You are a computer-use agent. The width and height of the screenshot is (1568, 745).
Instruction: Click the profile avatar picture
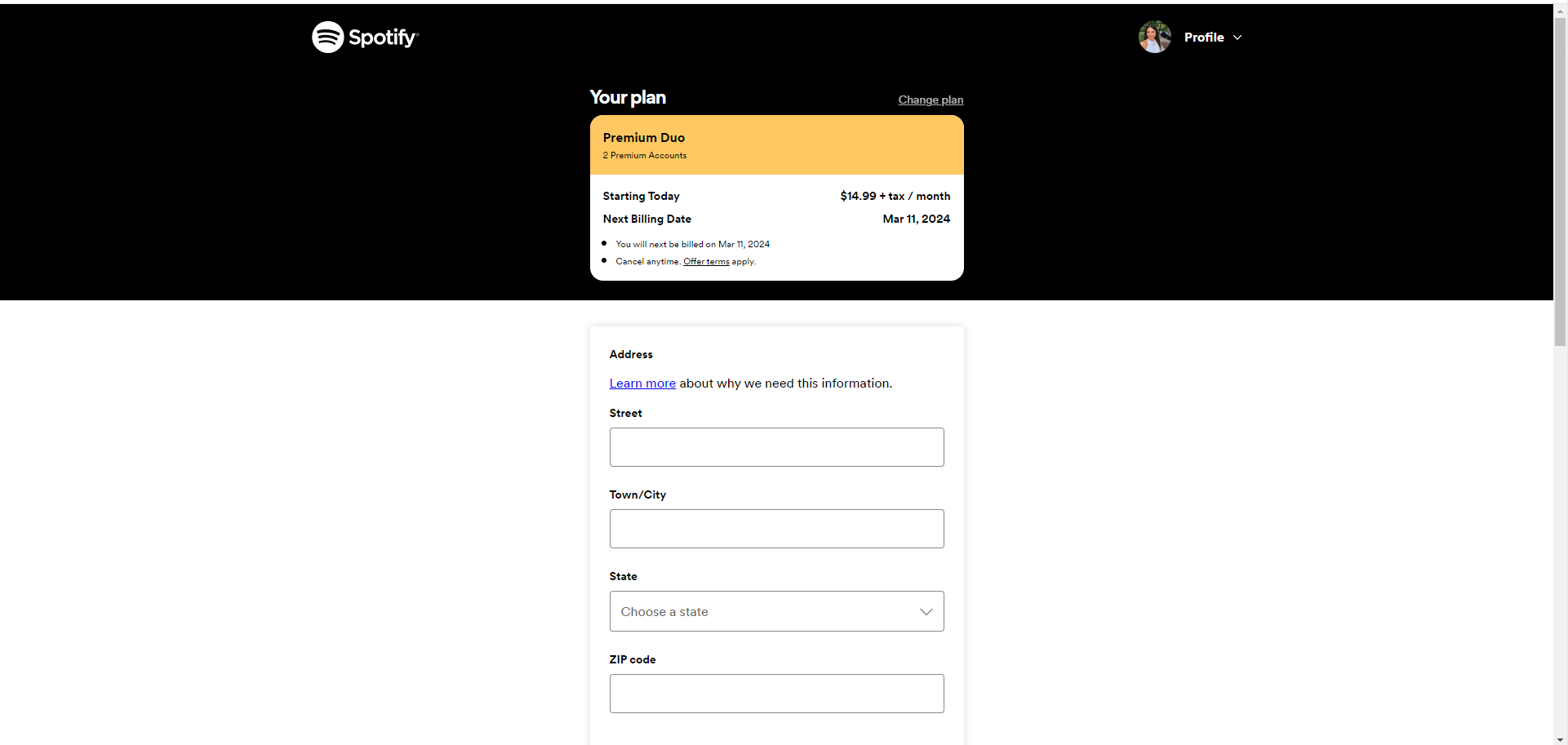pyautogui.click(x=1153, y=37)
